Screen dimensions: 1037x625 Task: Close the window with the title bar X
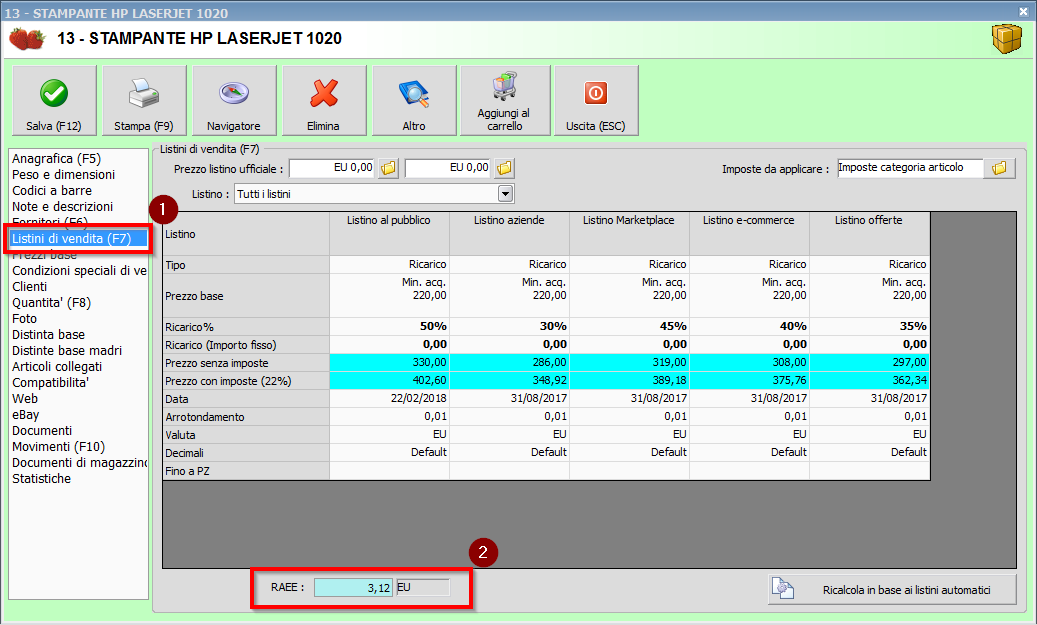tap(1023, 11)
